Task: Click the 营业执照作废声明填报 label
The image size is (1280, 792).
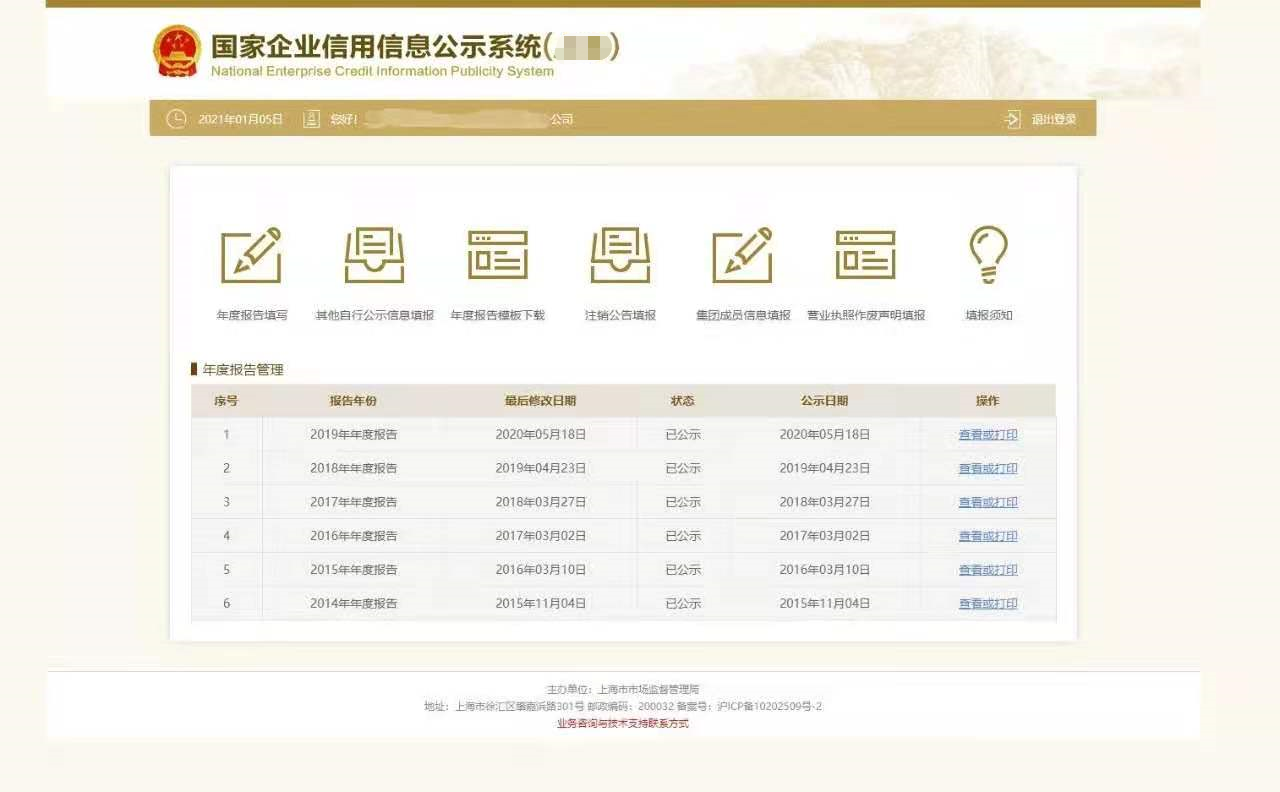Action: coord(866,315)
